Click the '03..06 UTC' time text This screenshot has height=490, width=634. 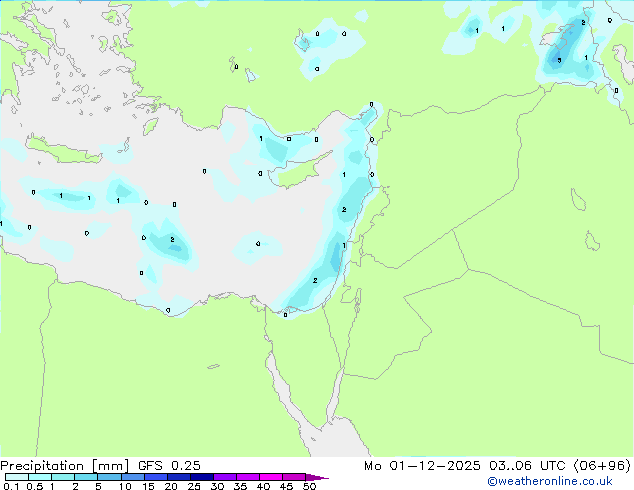click(527, 466)
